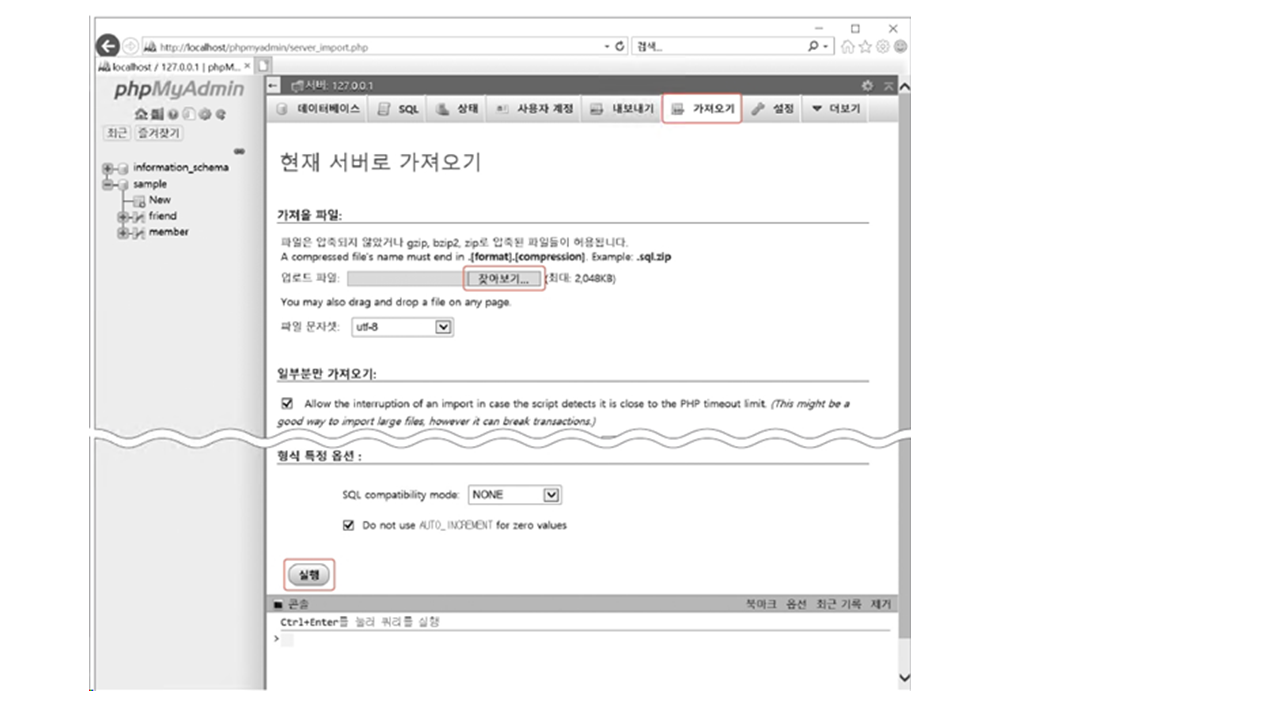This screenshot has height=720, width=1280.
Task: Click the browser favorites star icon
Action: [865, 47]
